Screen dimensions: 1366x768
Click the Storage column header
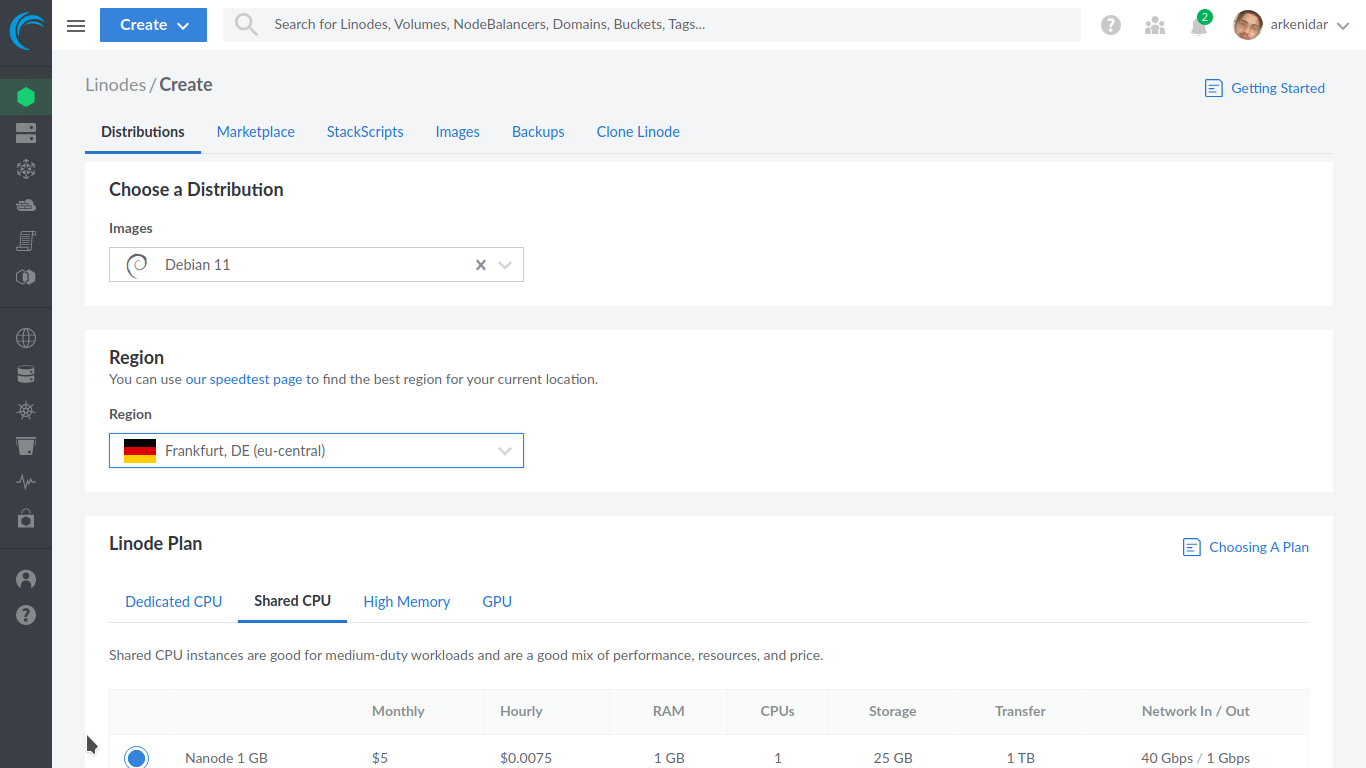[893, 712]
